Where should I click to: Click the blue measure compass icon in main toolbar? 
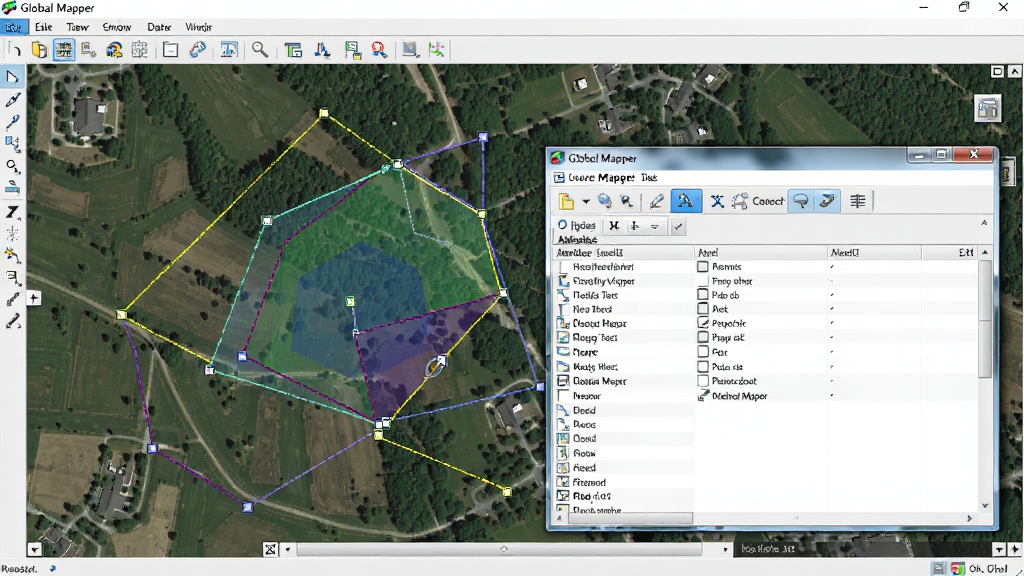coord(322,50)
